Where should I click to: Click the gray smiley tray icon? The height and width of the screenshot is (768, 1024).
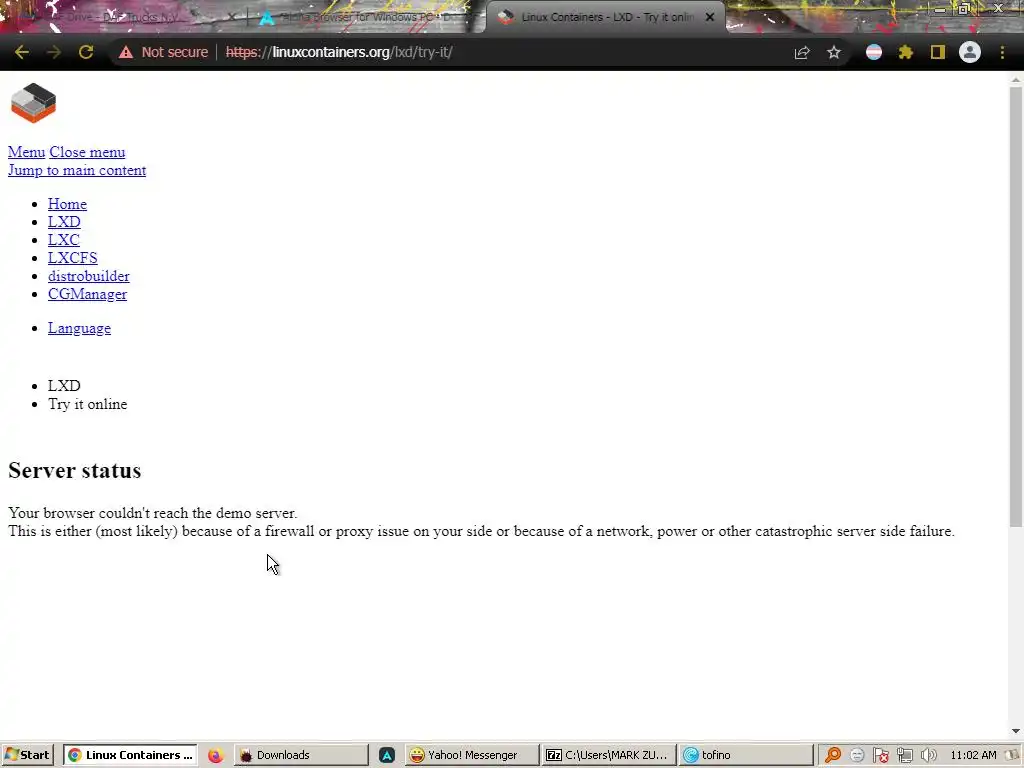tap(857, 755)
